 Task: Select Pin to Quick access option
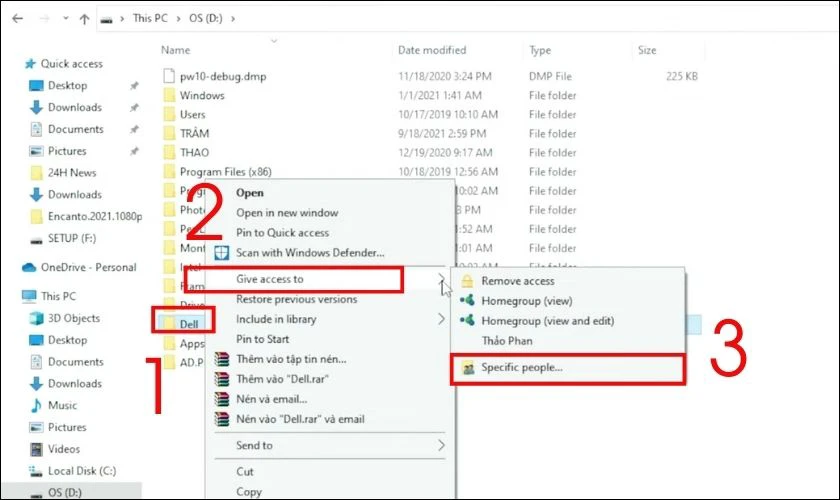pyautogui.click(x=283, y=232)
